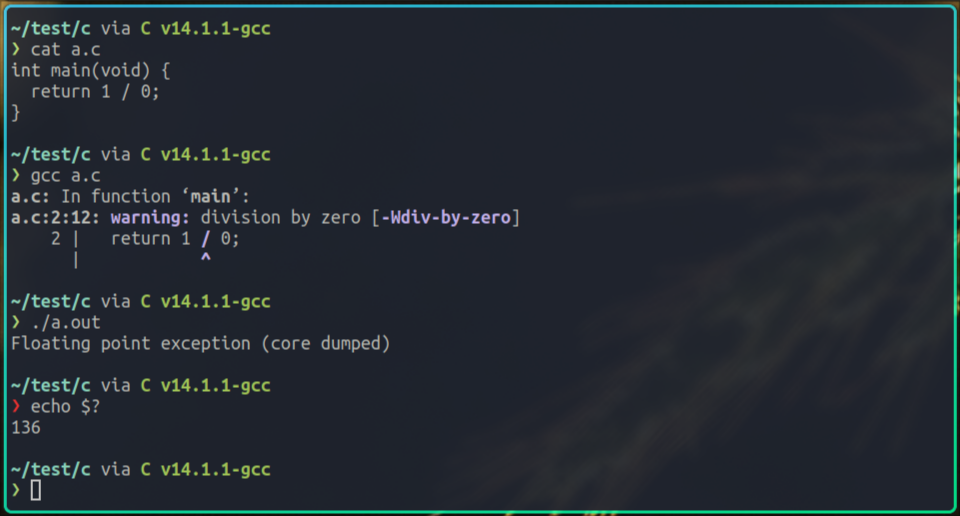960x516 pixels.
Task: Click the exit code 136 output
Action: (x=26, y=427)
